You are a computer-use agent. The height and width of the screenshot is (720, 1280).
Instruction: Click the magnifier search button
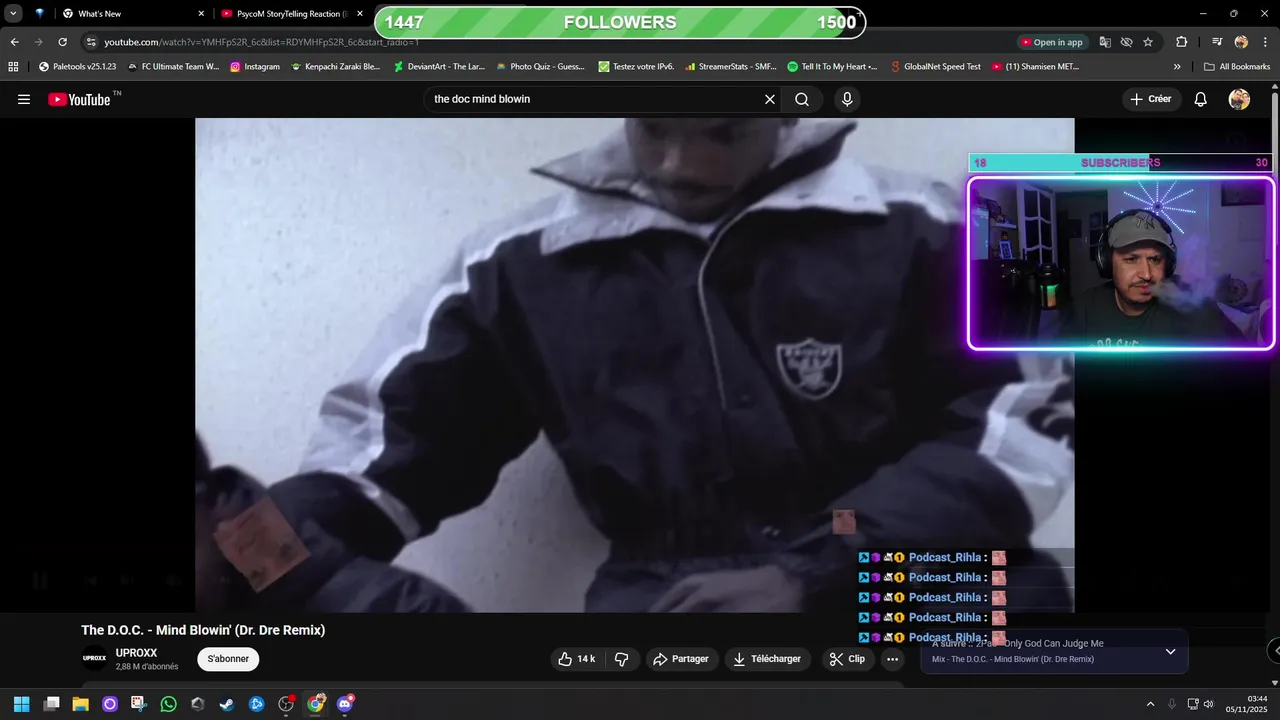click(x=802, y=99)
